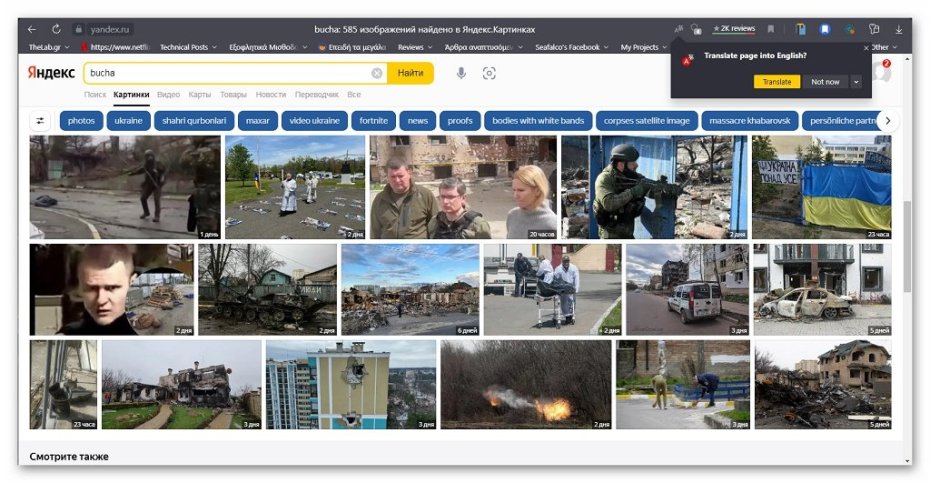Select the shahri qurbonlari chip
This screenshot has width=930, height=483.
[194, 120]
